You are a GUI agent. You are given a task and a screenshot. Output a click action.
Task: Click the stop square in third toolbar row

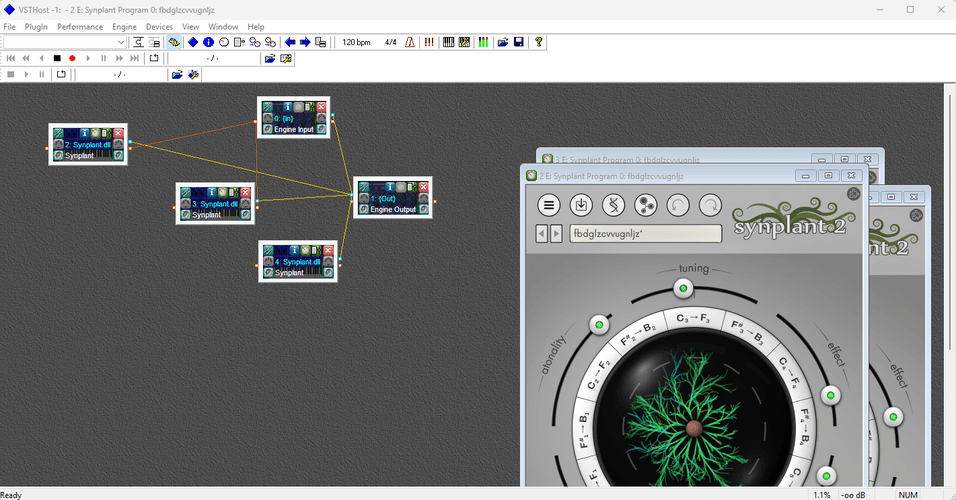pyautogui.click(x=10, y=74)
